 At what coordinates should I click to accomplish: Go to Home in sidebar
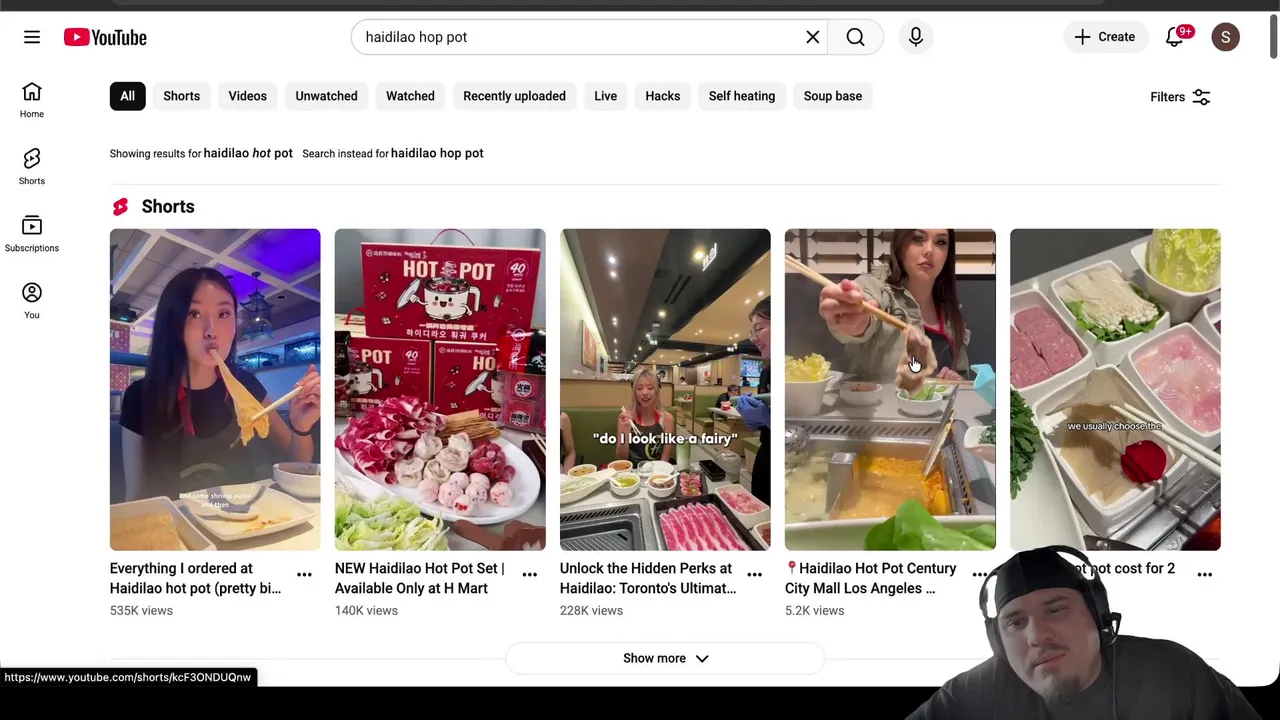[32, 100]
